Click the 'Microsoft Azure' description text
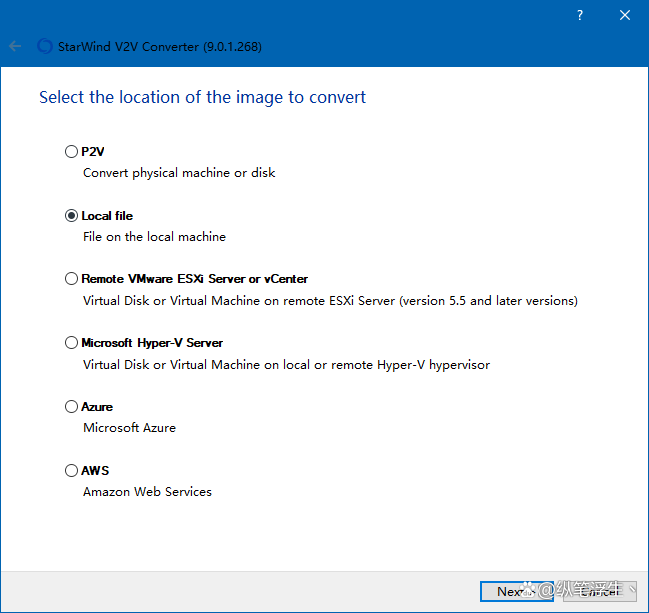649x613 pixels. point(129,428)
